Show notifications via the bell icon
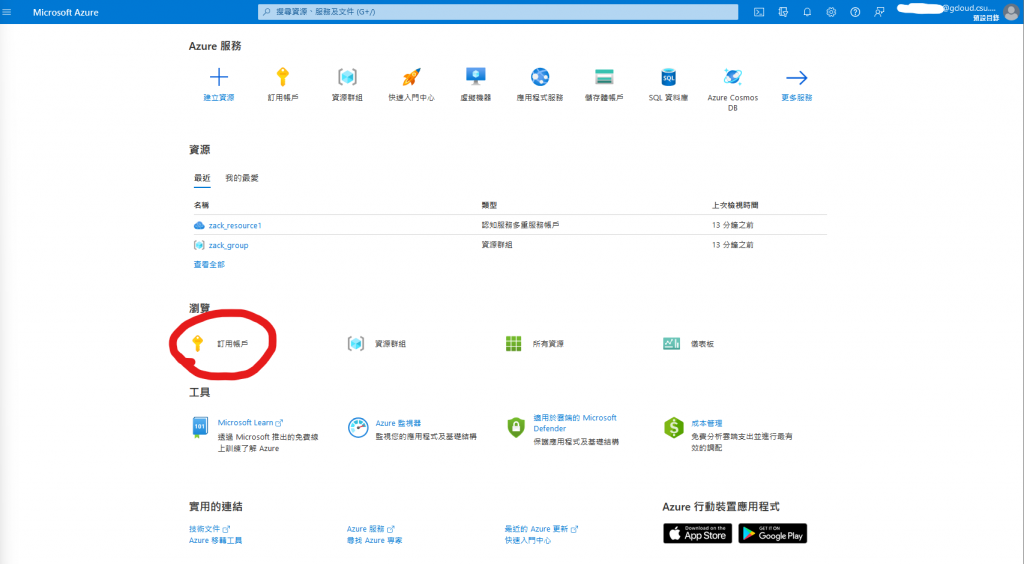 click(807, 12)
